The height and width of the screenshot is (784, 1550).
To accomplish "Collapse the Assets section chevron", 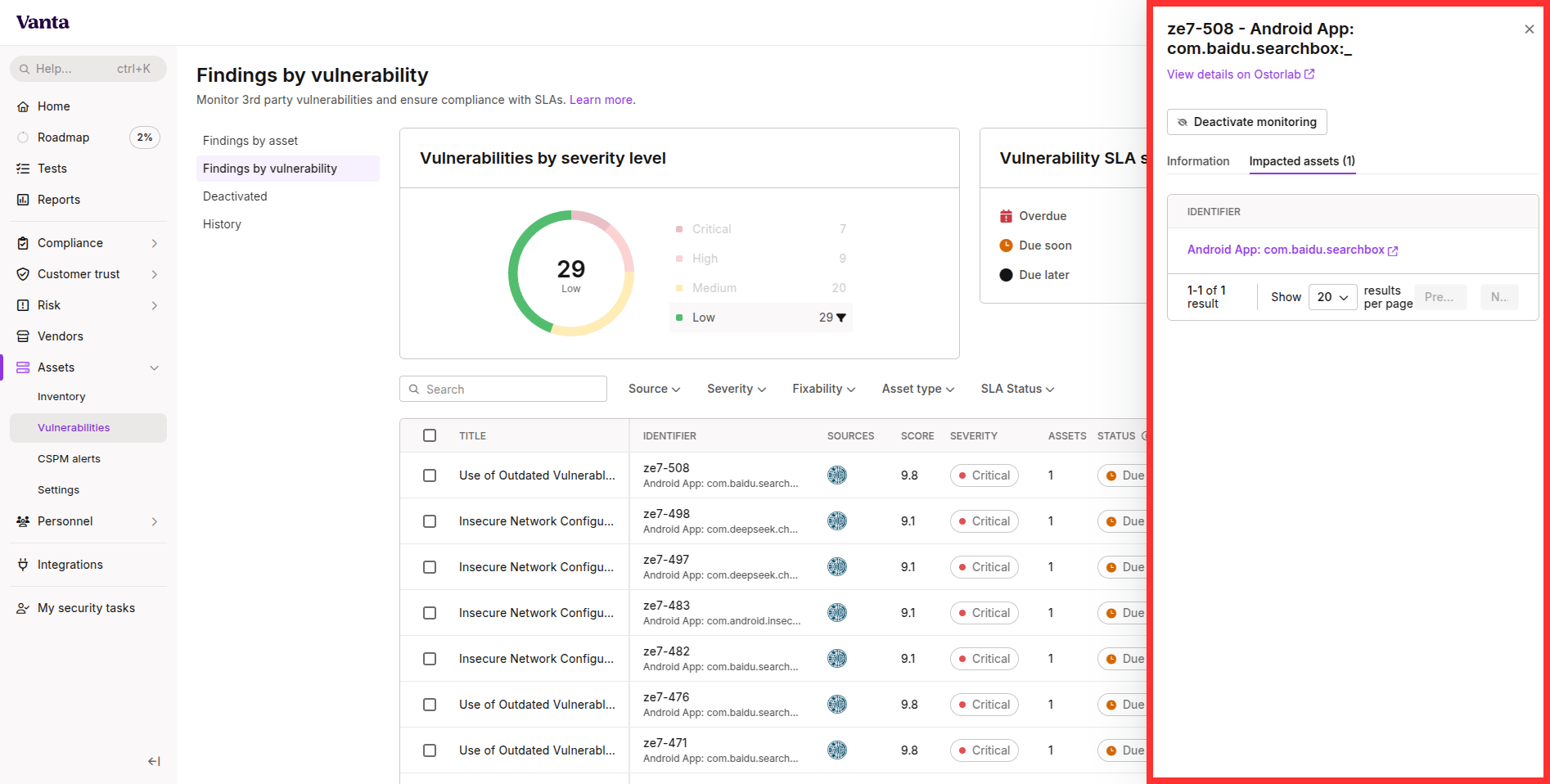I will [x=155, y=367].
